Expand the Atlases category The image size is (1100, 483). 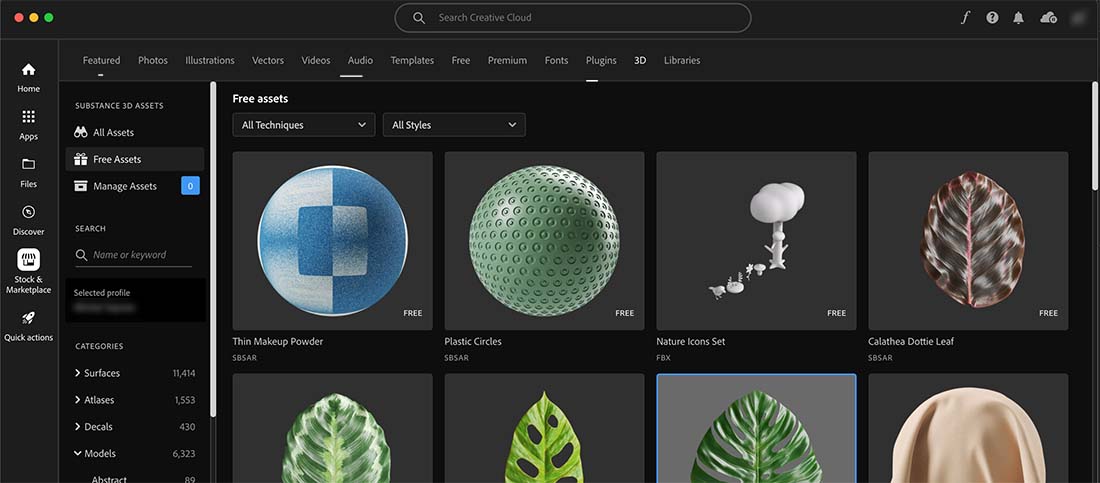coord(77,399)
